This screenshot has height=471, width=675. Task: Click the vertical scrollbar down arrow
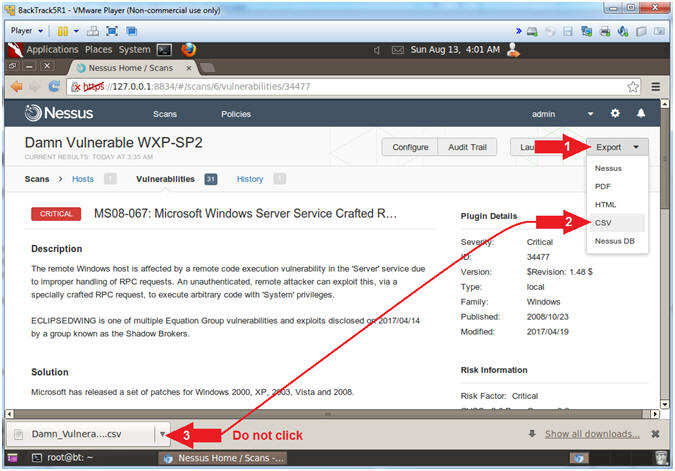[x=665, y=404]
